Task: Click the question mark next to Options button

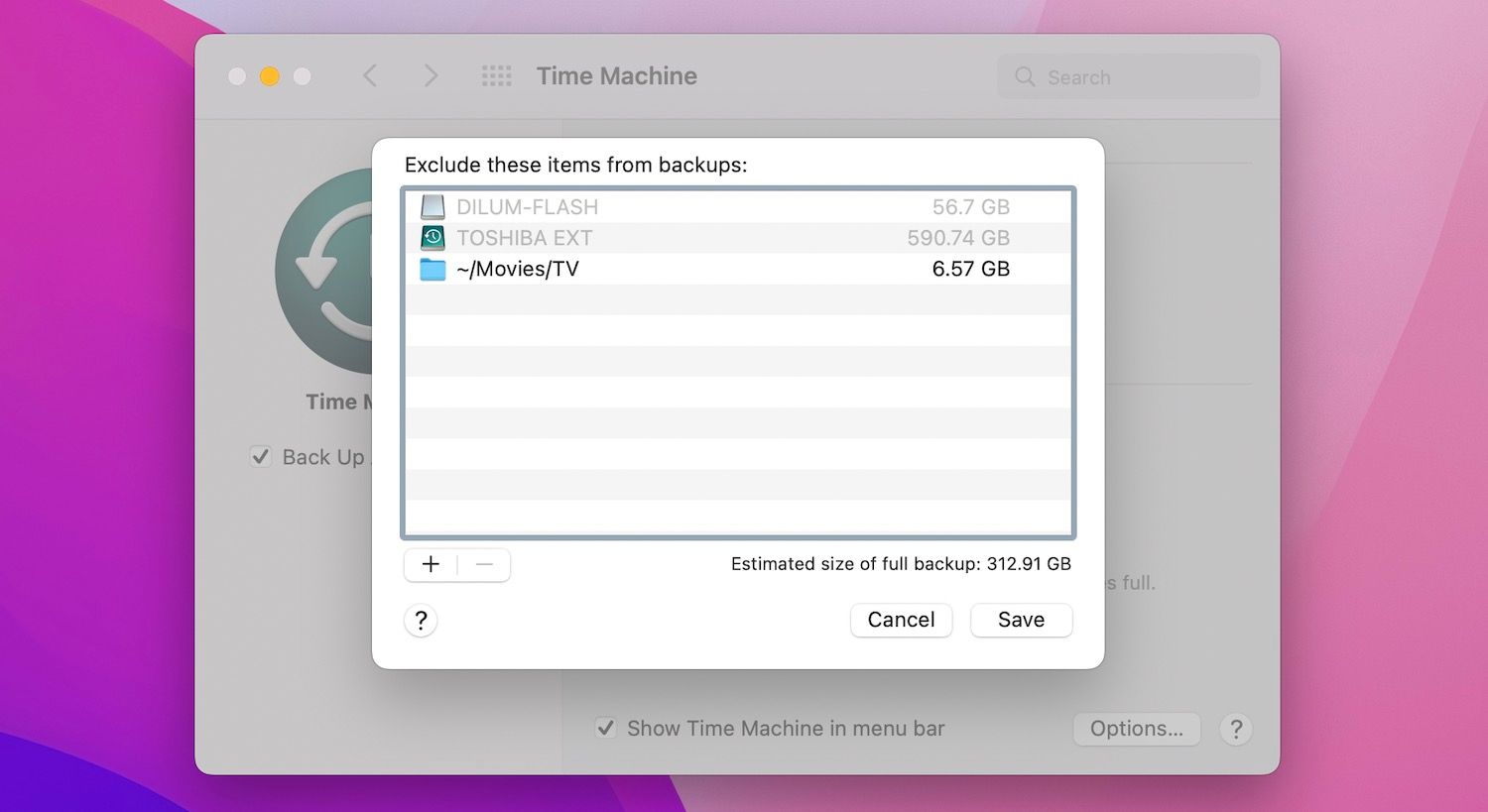Action: point(1235,729)
